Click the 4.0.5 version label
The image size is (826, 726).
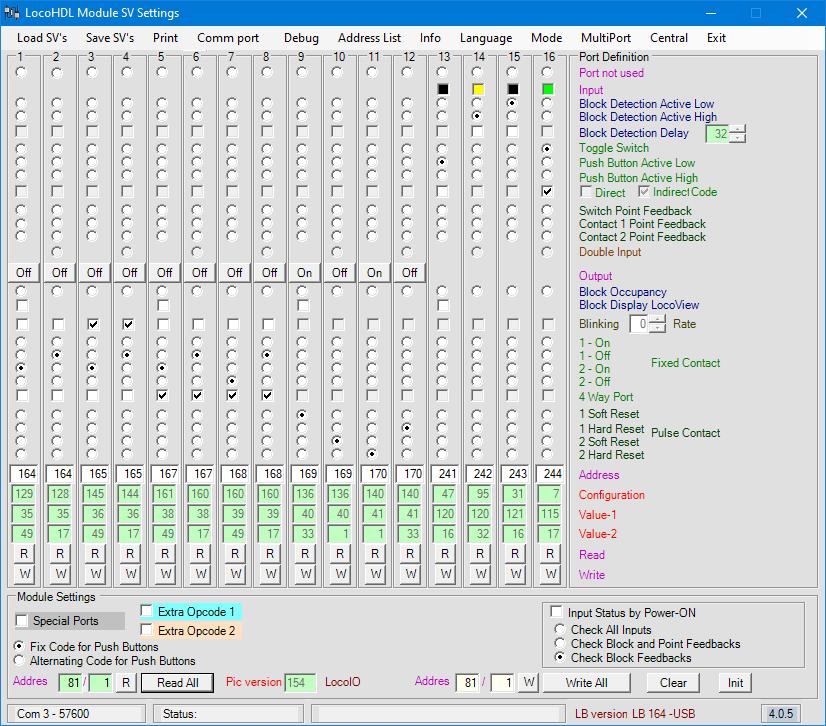tap(781, 713)
